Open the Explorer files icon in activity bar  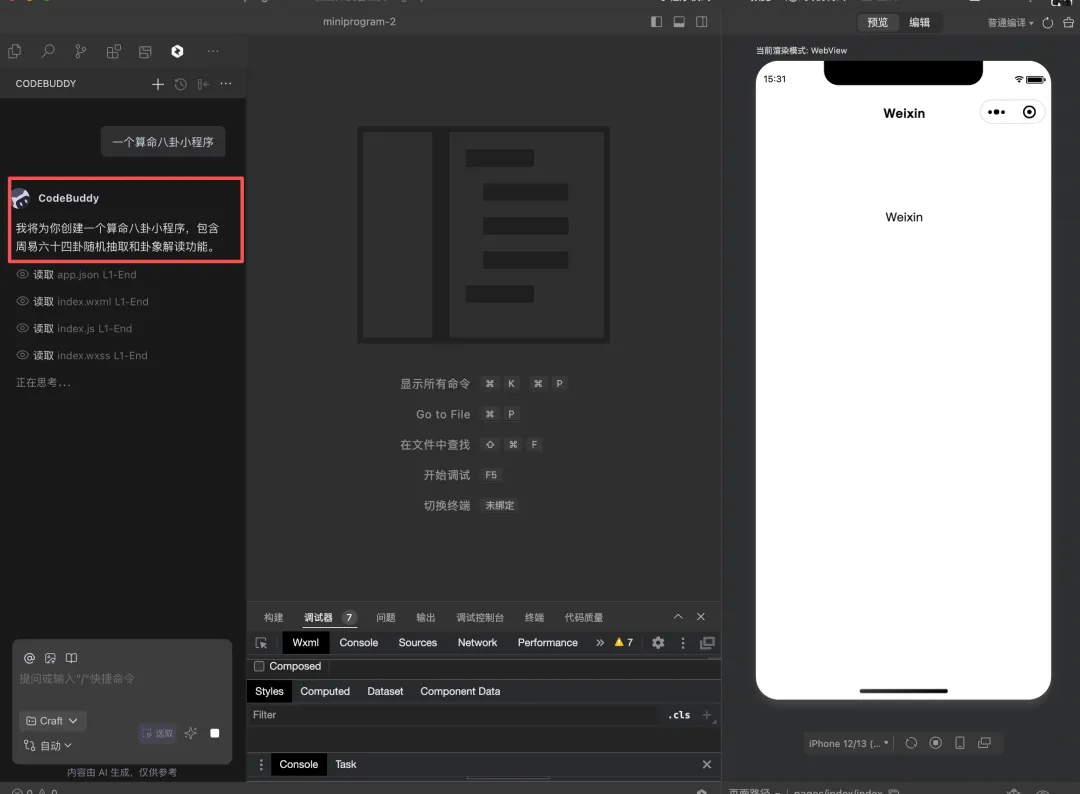coord(14,52)
